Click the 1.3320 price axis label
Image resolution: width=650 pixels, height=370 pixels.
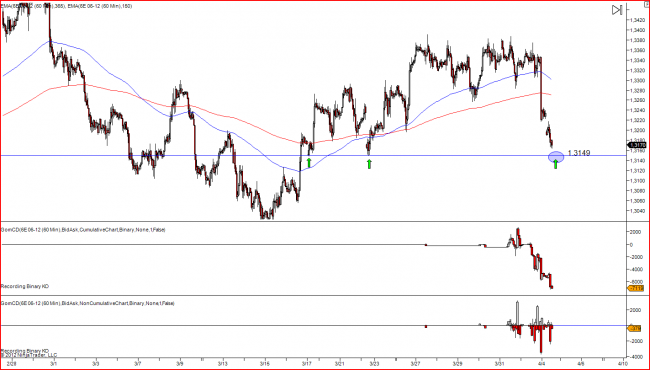click(638, 70)
